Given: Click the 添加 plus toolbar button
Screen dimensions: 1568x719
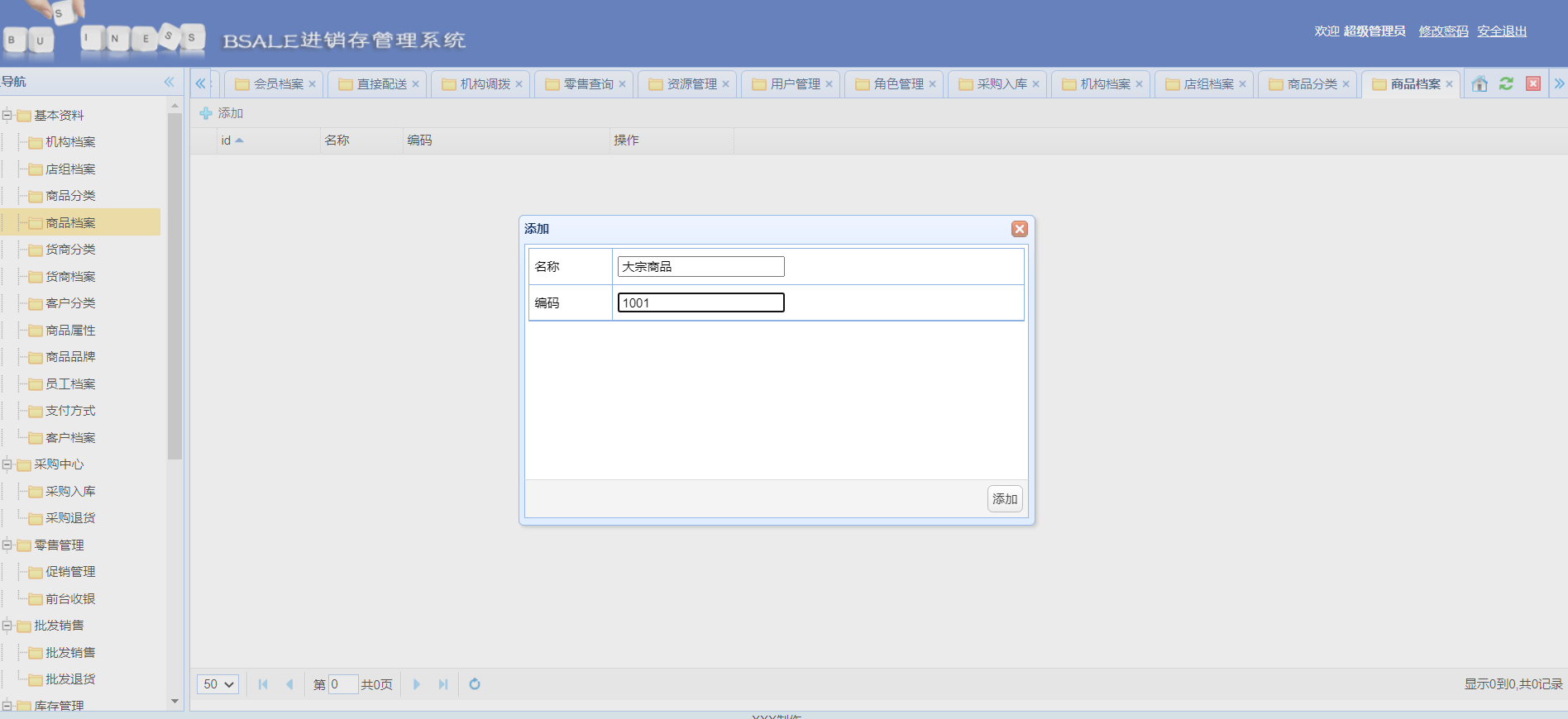Looking at the screenshot, I should point(222,113).
